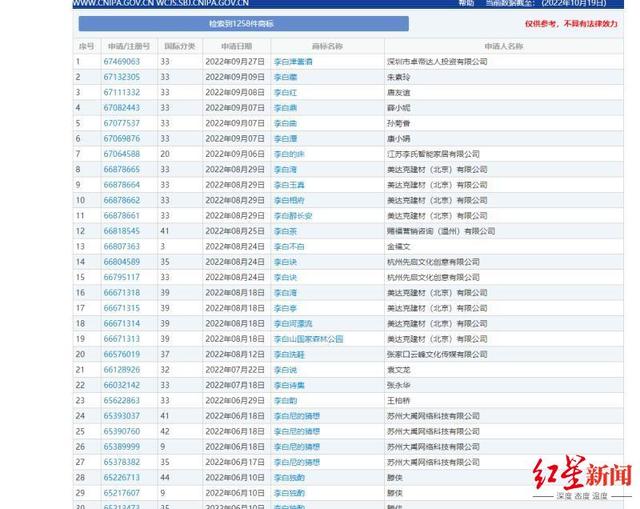The height and width of the screenshot is (509, 640).
Task: Open registration number 65226713
Action: tap(122, 478)
